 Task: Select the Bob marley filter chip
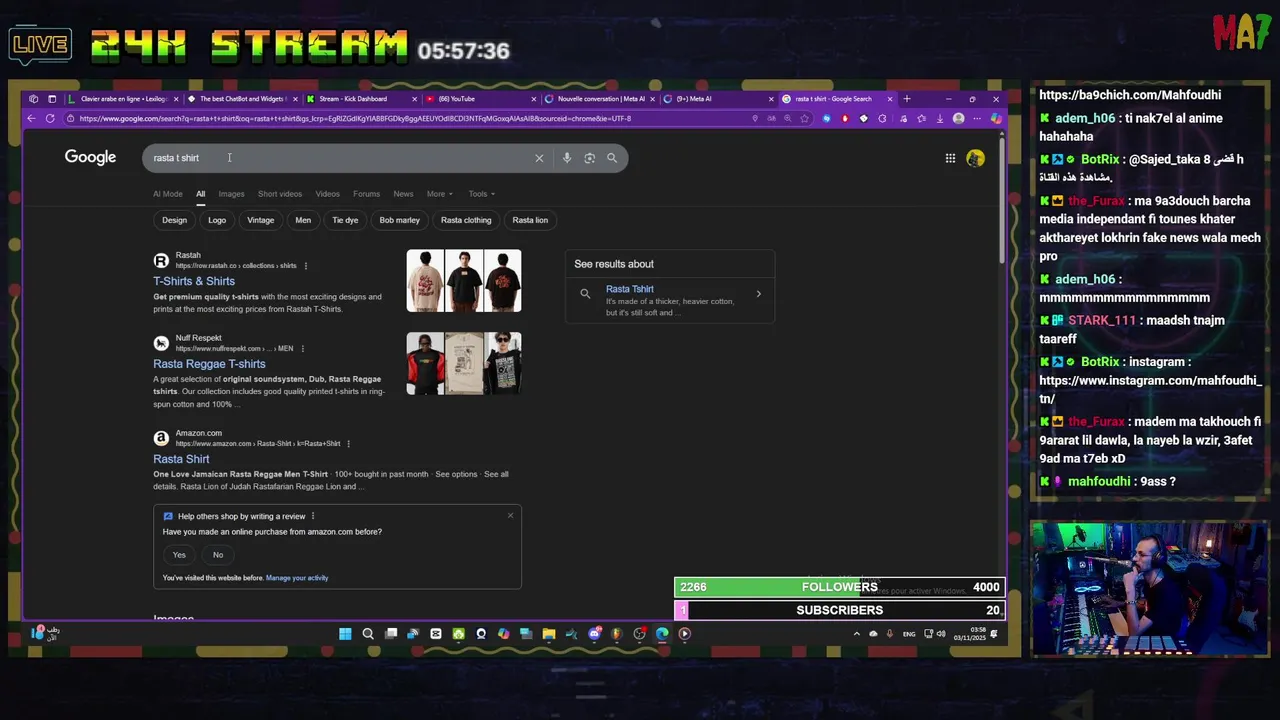(x=399, y=220)
